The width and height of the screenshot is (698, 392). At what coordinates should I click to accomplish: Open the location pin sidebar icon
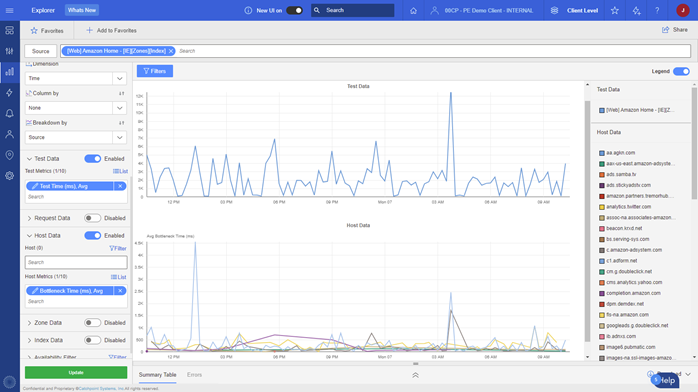[x=9, y=155]
